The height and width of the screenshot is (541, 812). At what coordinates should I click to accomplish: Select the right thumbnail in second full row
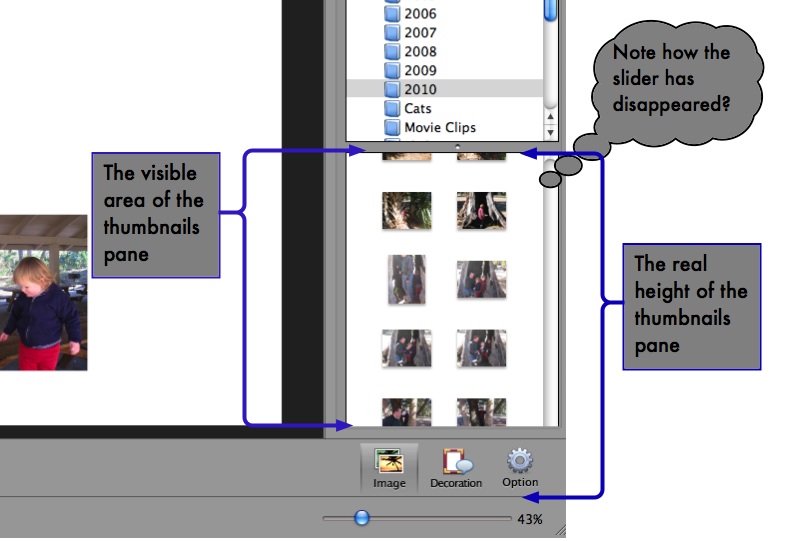click(481, 280)
